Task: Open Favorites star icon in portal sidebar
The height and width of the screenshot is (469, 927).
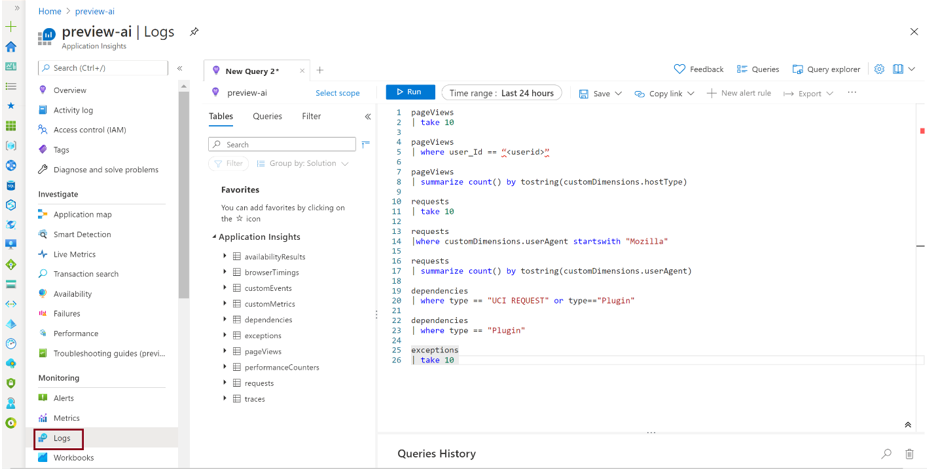Action: click(11, 106)
